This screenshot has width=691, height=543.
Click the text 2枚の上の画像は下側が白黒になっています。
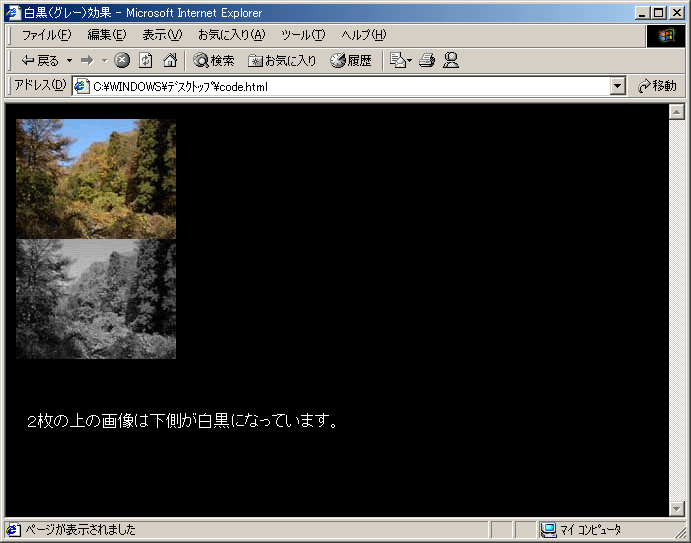pos(182,421)
